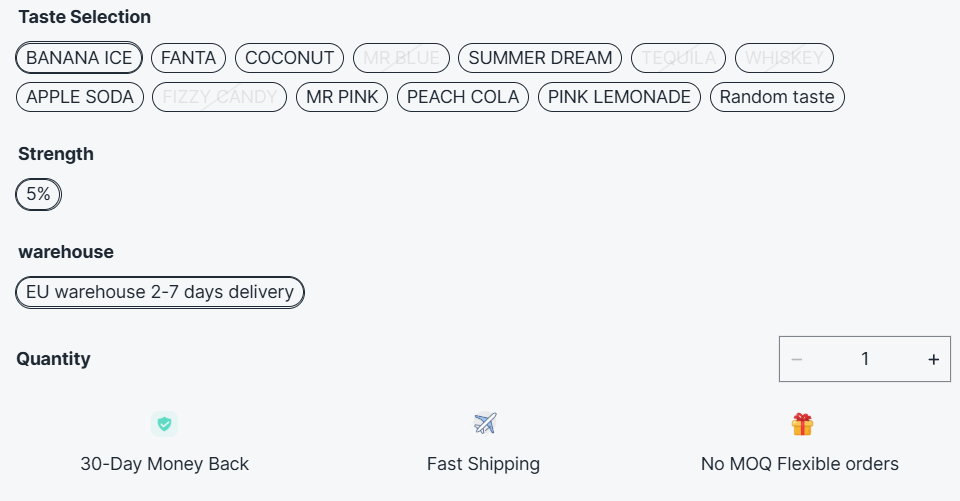Click the green shield money-back icon
This screenshot has width=960, height=501.
point(165,424)
